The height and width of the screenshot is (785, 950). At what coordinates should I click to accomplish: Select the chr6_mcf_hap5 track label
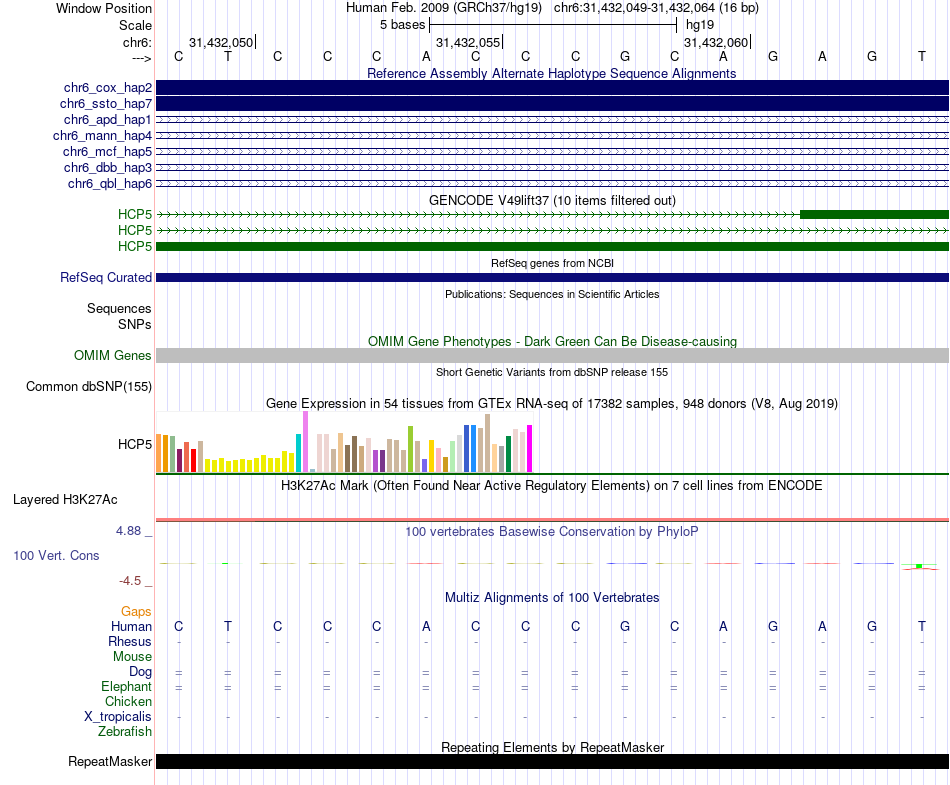[x=107, y=151]
